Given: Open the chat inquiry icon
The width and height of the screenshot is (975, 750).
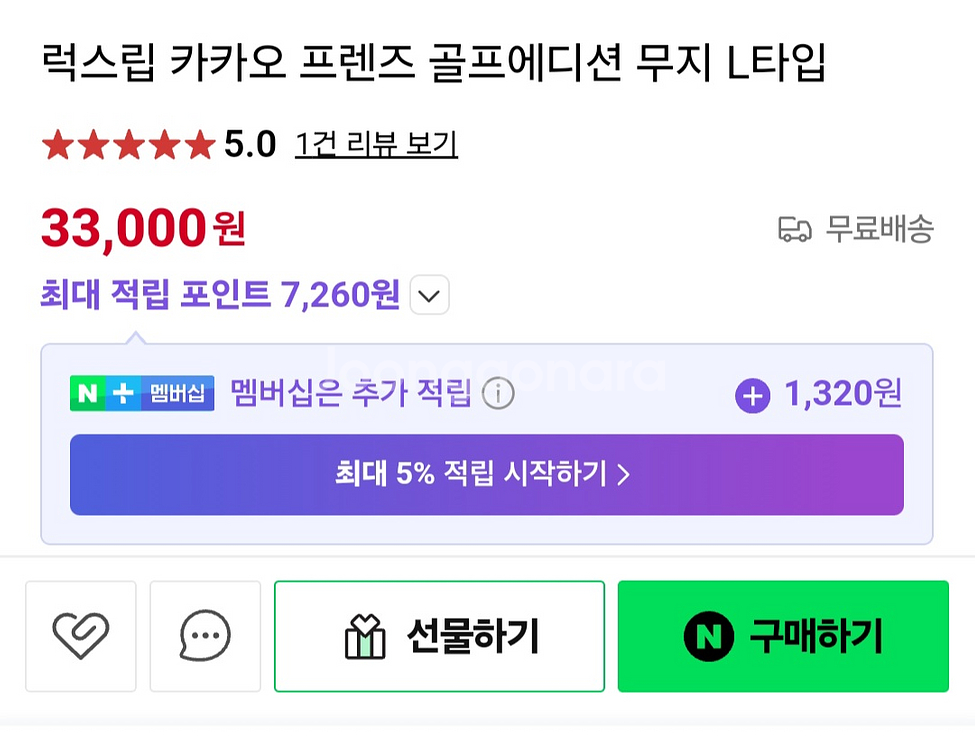Looking at the screenshot, I should coord(204,636).
